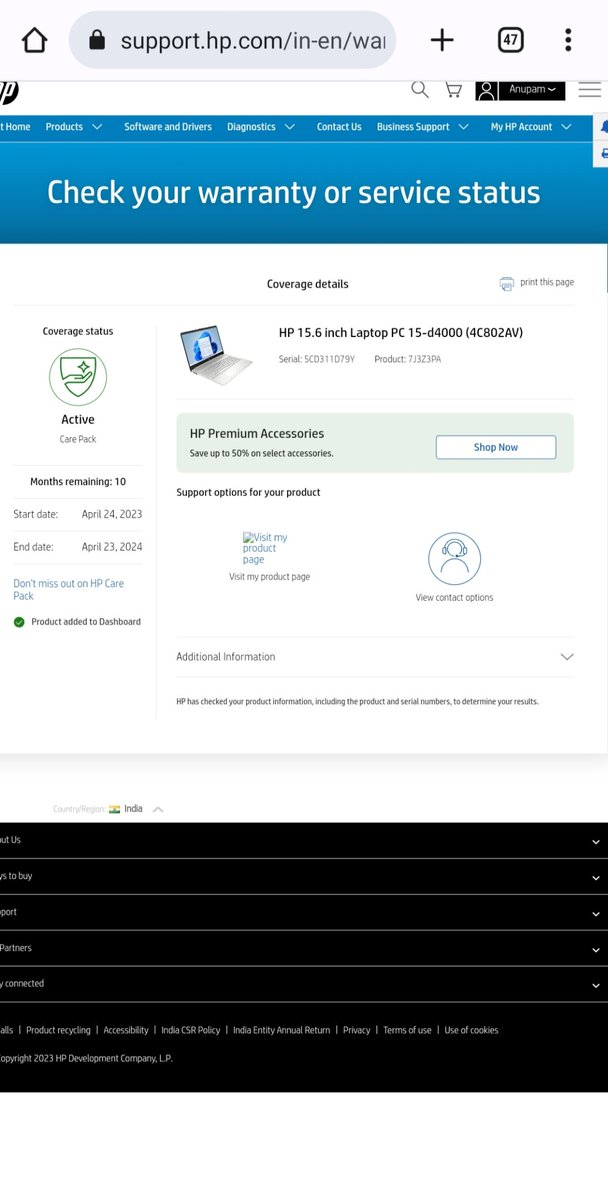Expand the Ways to buy footer section
Screen dimensions: 608x1200
tap(304, 877)
